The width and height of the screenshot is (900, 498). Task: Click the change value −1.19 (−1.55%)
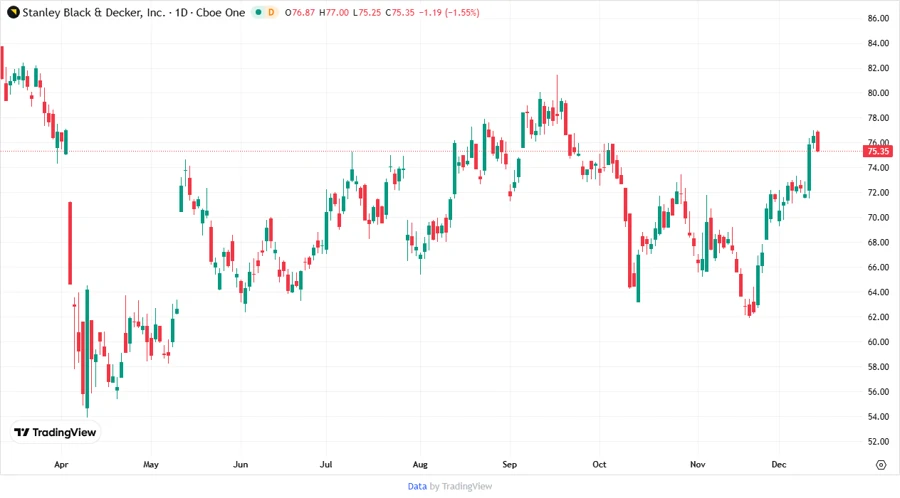[x=449, y=12]
